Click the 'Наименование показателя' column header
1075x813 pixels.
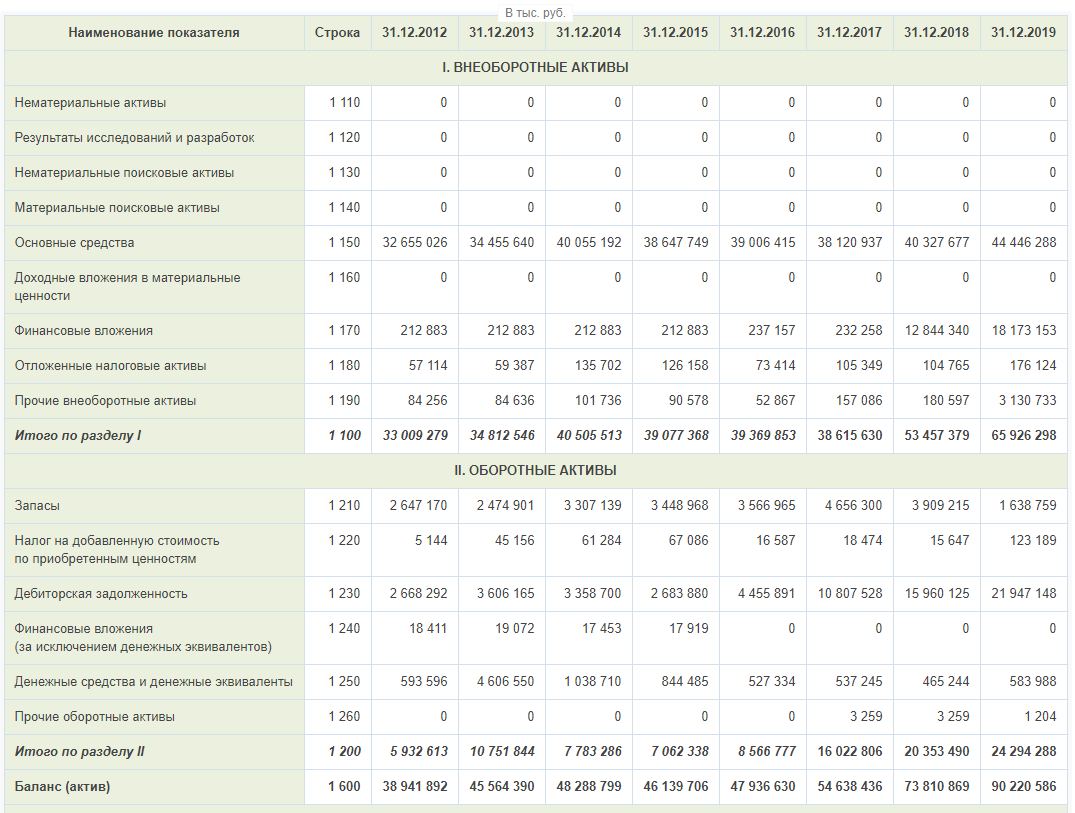point(154,32)
